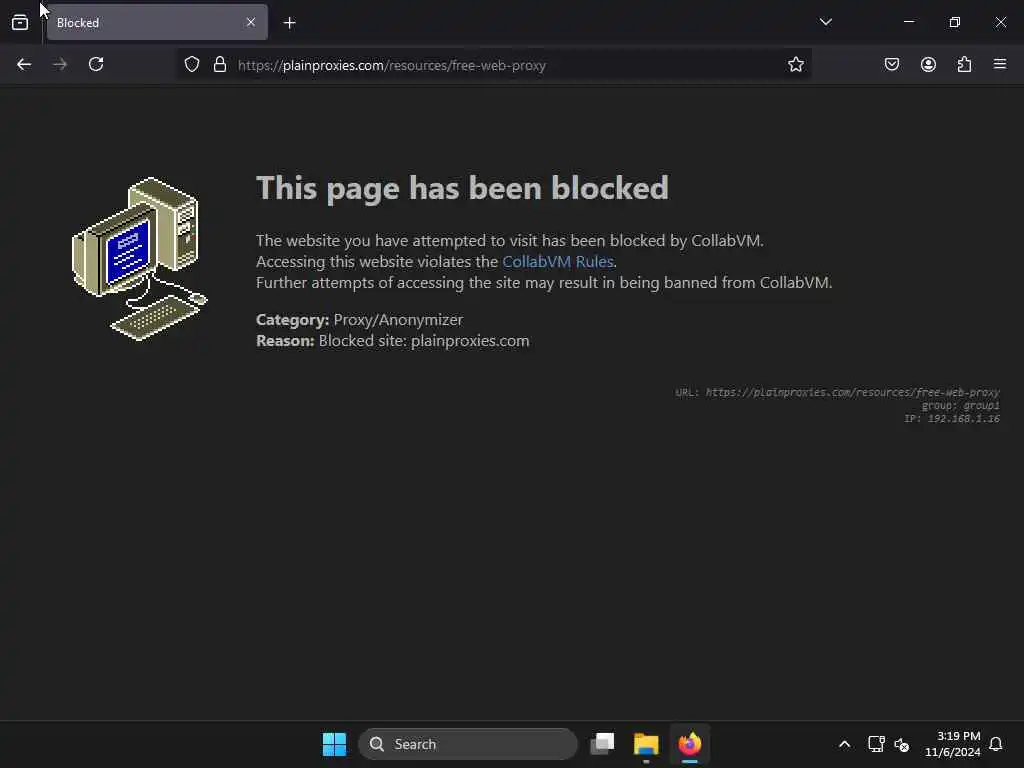Screen dimensions: 1024x768
Task: Open the Firefox account menu
Action: point(928,65)
